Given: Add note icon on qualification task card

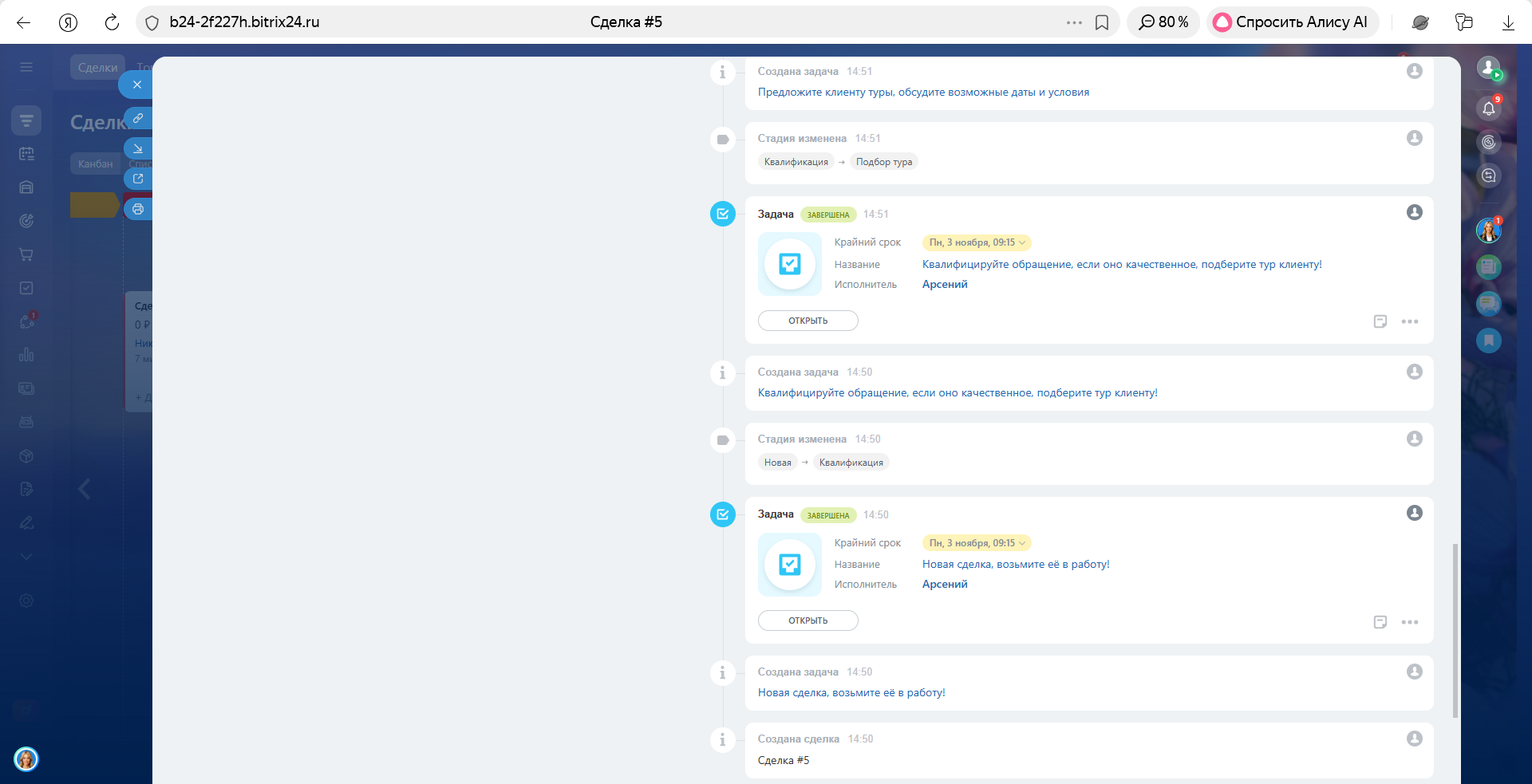Looking at the screenshot, I should (x=1380, y=321).
